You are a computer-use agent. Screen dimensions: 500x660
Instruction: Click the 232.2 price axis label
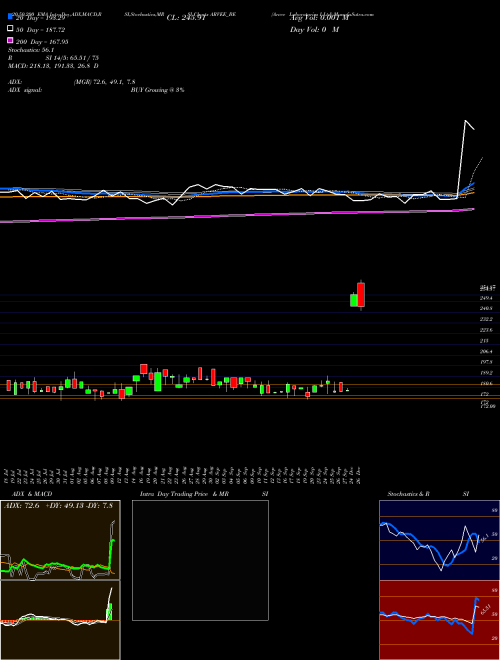(x=487, y=319)
